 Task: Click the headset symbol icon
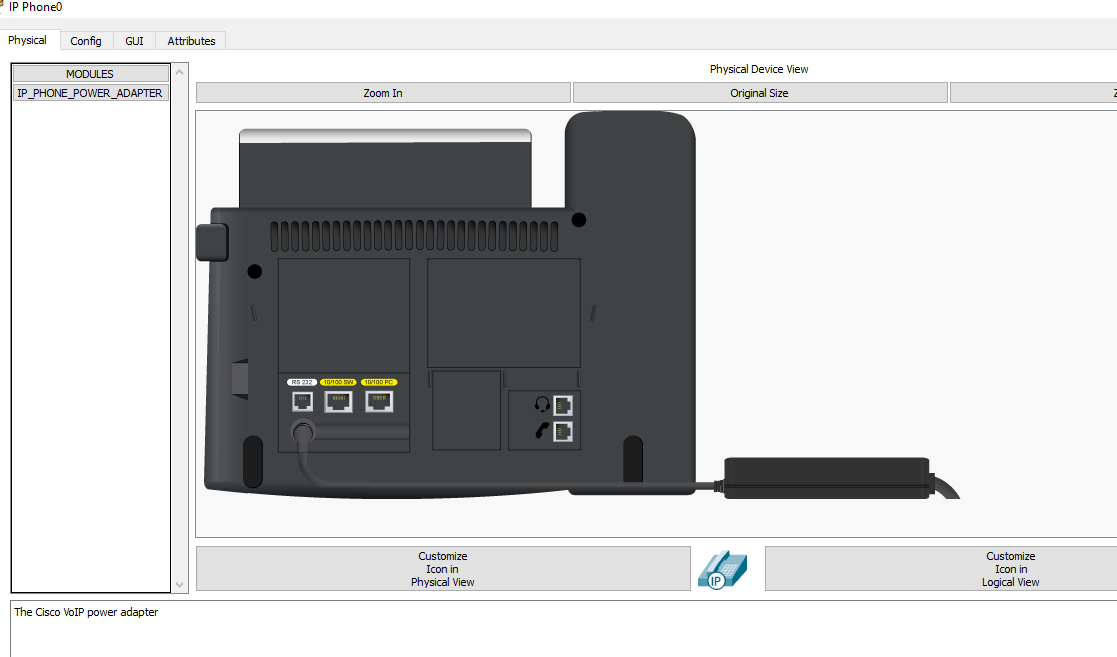tap(543, 405)
